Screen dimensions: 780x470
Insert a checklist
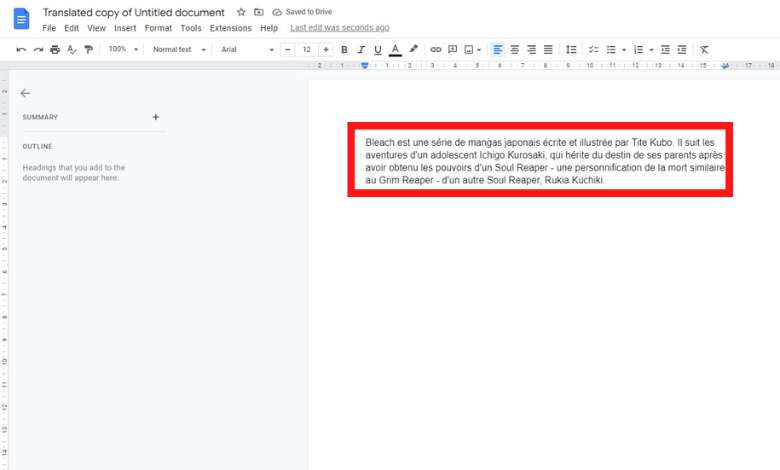(593, 50)
